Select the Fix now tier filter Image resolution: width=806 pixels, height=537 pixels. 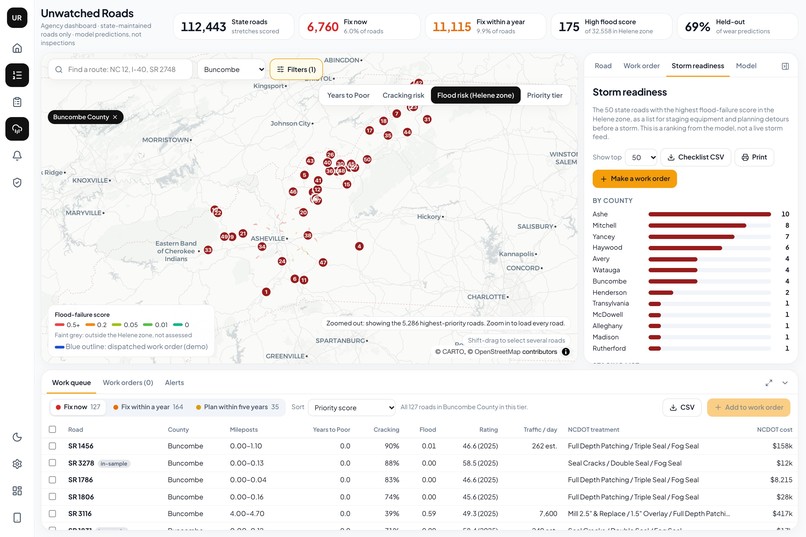(78, 407)
